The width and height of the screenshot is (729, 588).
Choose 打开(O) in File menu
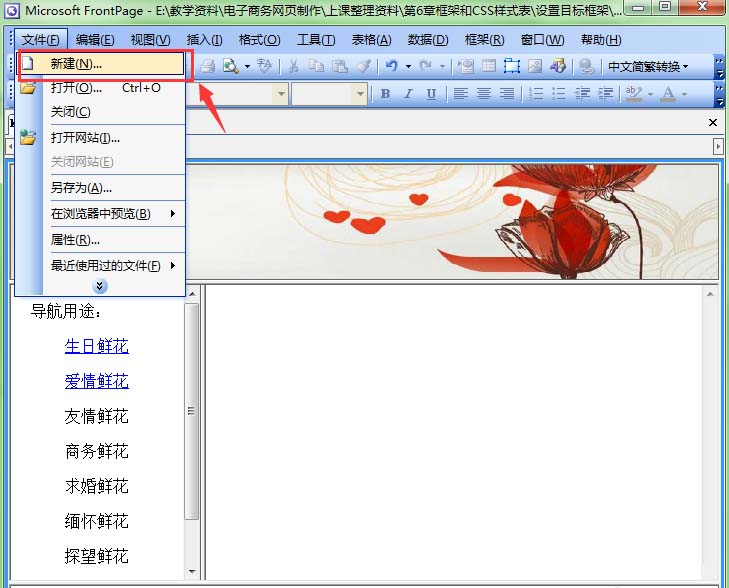tap(100, 88)
